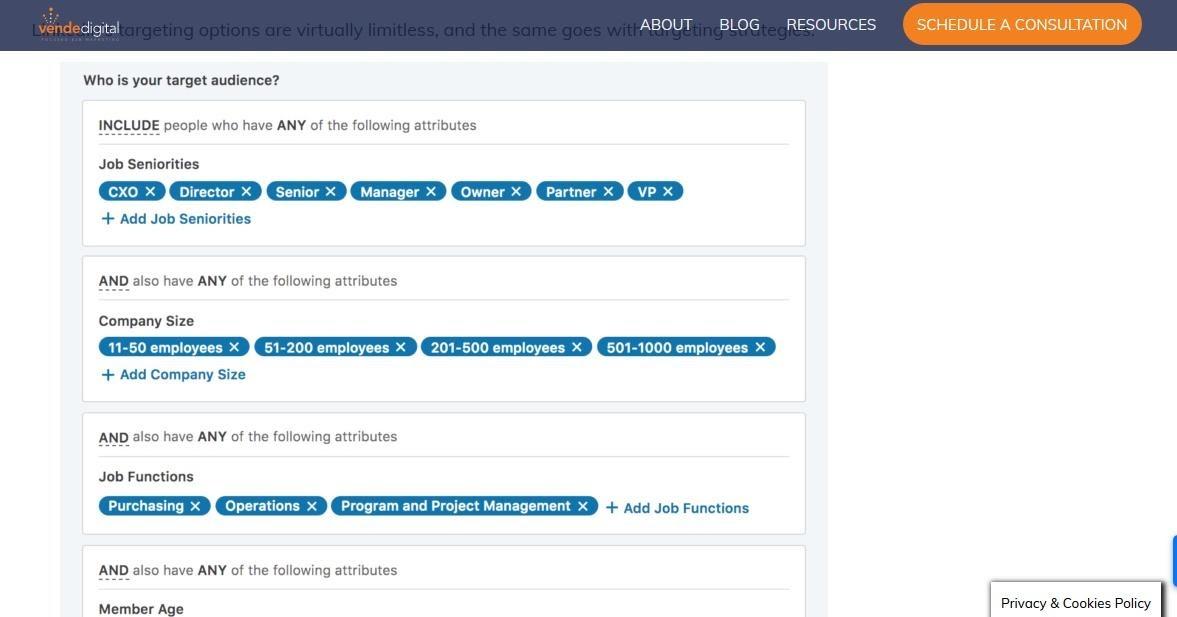Remove the CXO seniority tag
The height and width of the screenshot is (617, 1177).
[150, 191]
